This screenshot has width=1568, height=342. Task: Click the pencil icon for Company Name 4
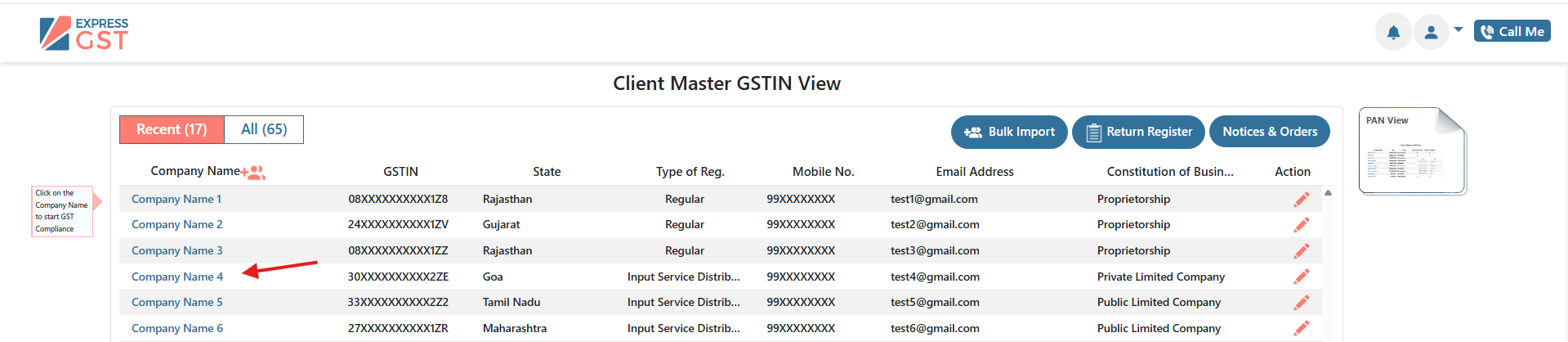tap(1302, 277)
